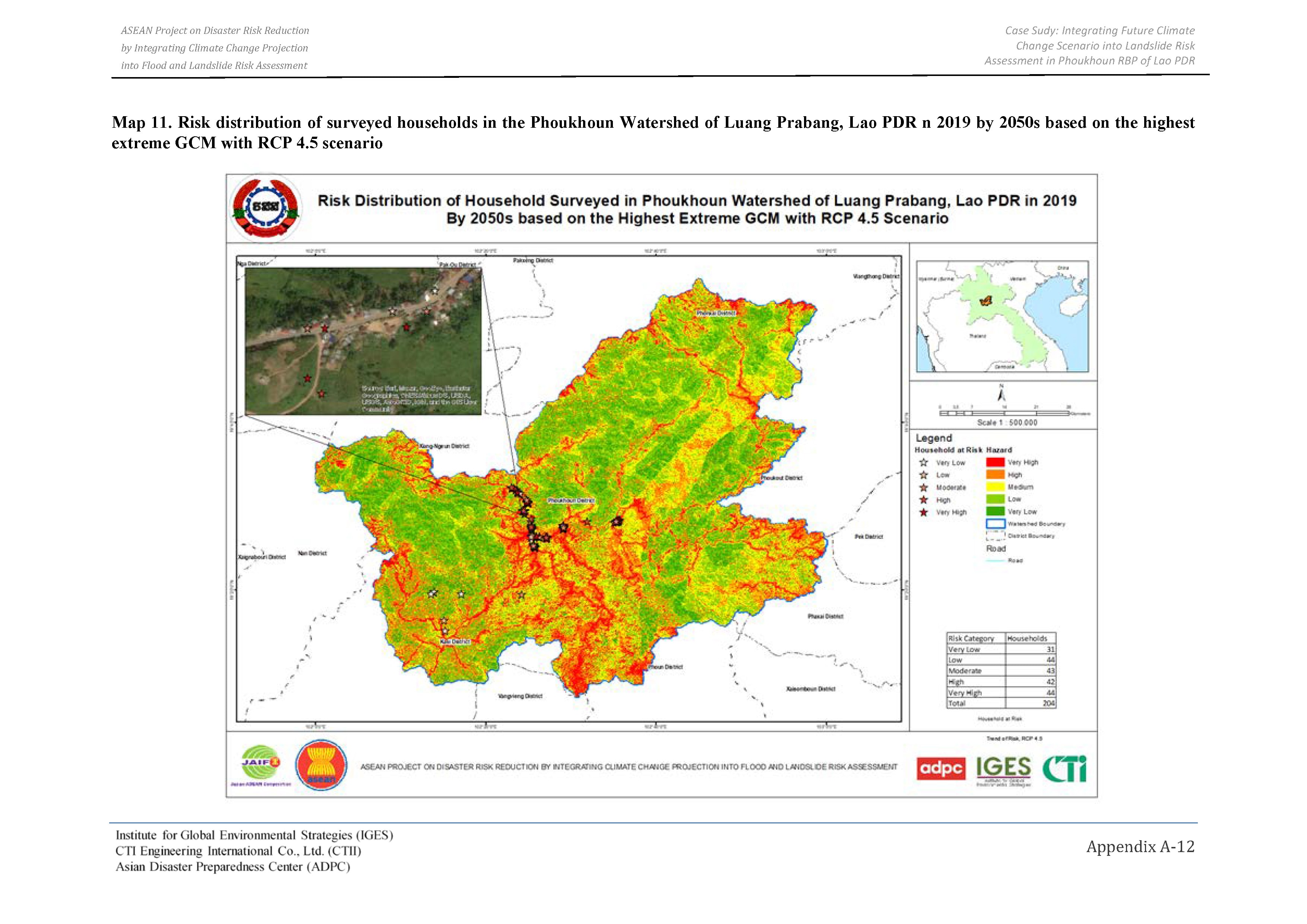Image resolution: width=1307 pixels, height=924 pixels.
Task: Click the CTI green logo
Action: (x=1064, y=769)
